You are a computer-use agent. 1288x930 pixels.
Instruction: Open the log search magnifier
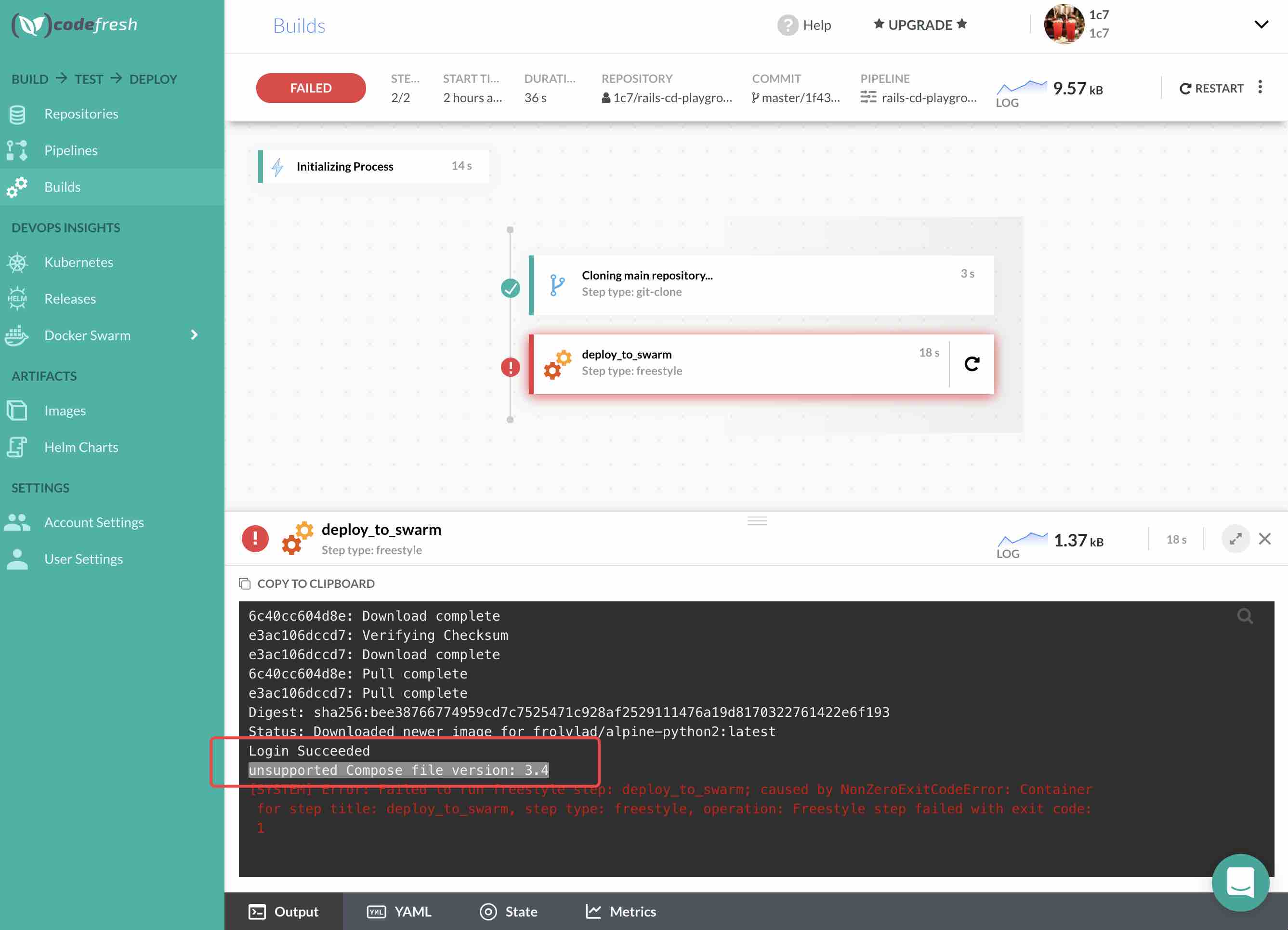point(1245,616)
